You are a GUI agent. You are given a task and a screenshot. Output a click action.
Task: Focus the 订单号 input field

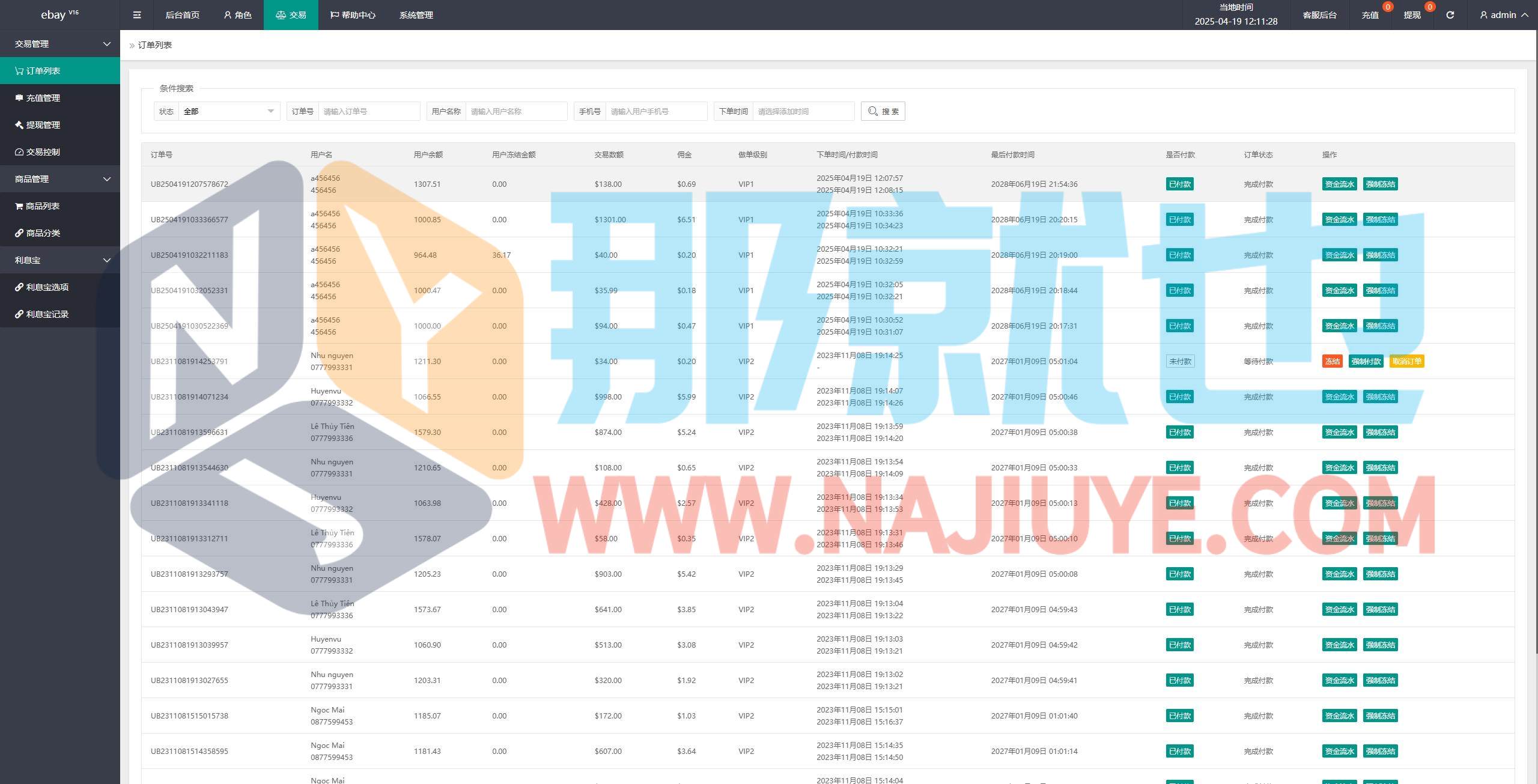point(369,111)
